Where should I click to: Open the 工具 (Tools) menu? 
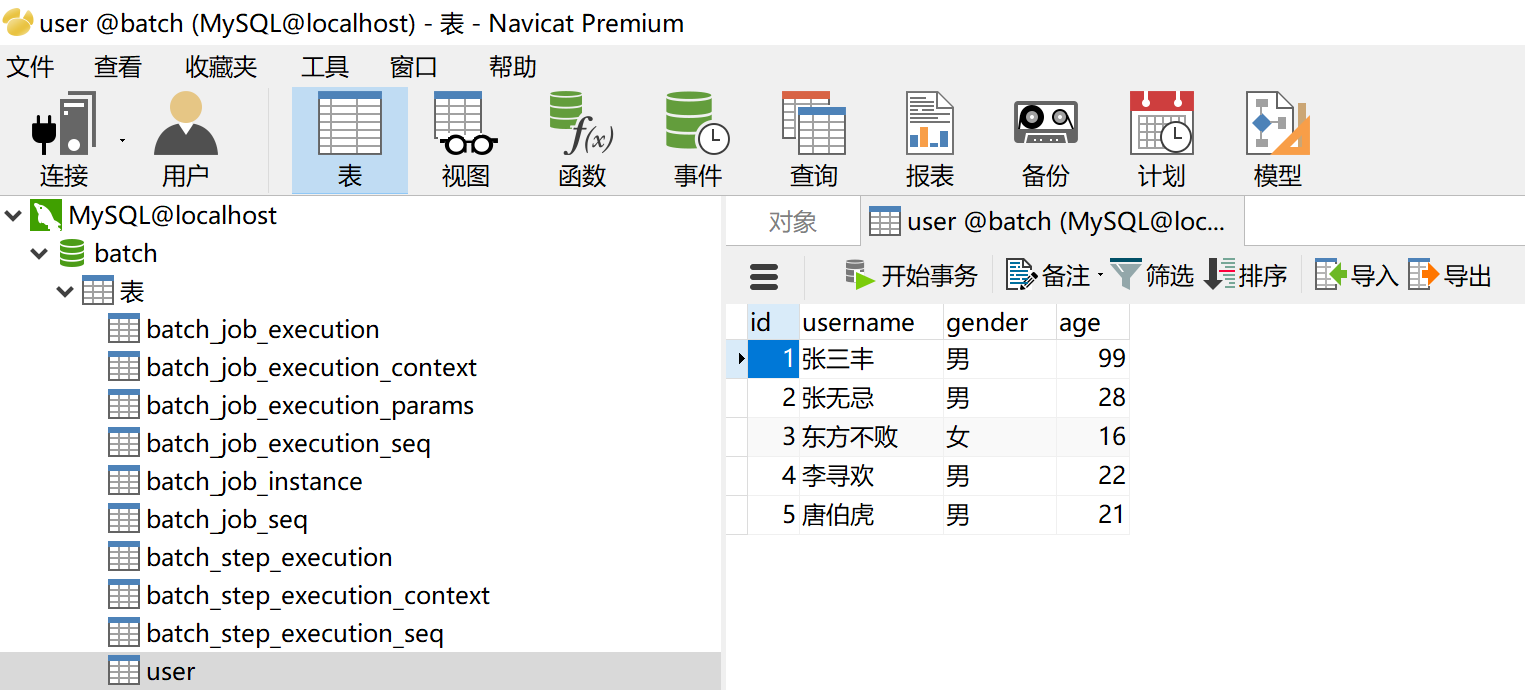325,67
